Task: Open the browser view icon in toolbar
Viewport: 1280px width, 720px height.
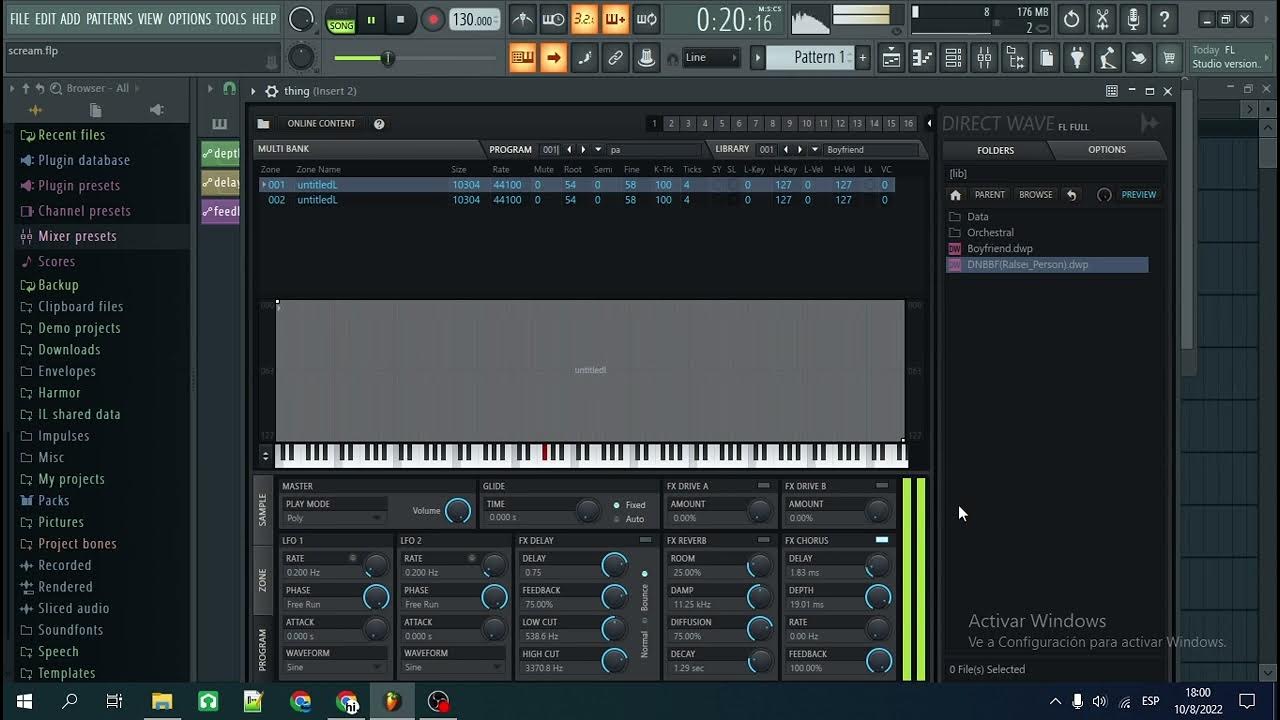Action: pos(1015,58)
